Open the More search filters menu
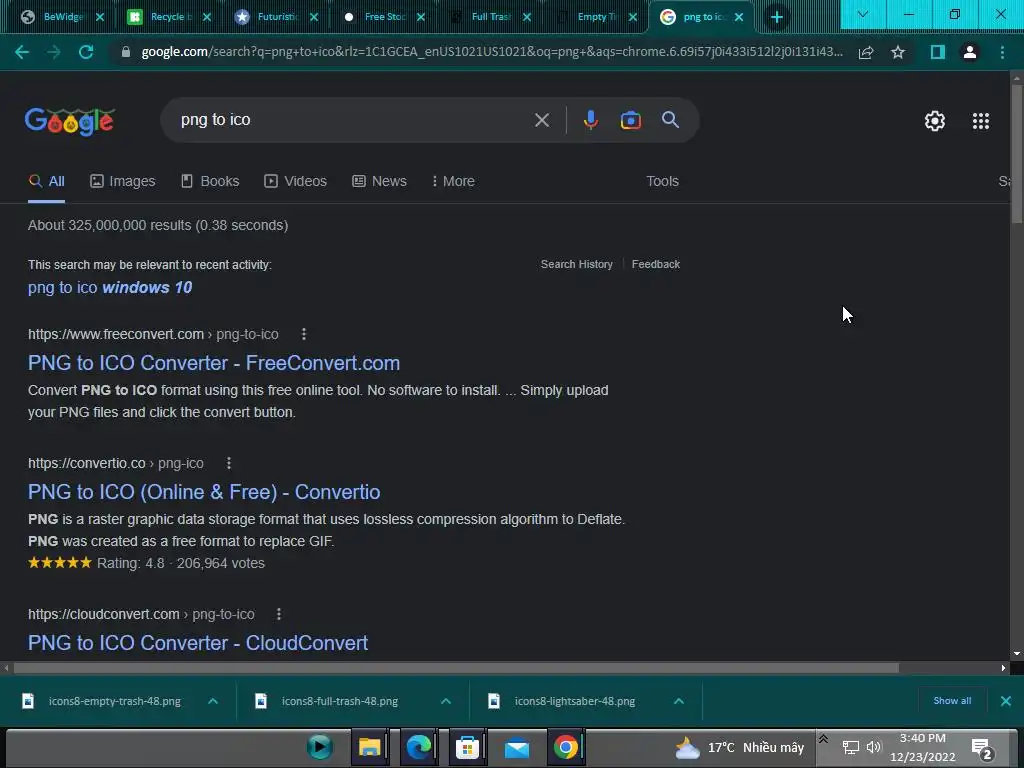This screenshot has height=768, width=1024. point(453,182)
